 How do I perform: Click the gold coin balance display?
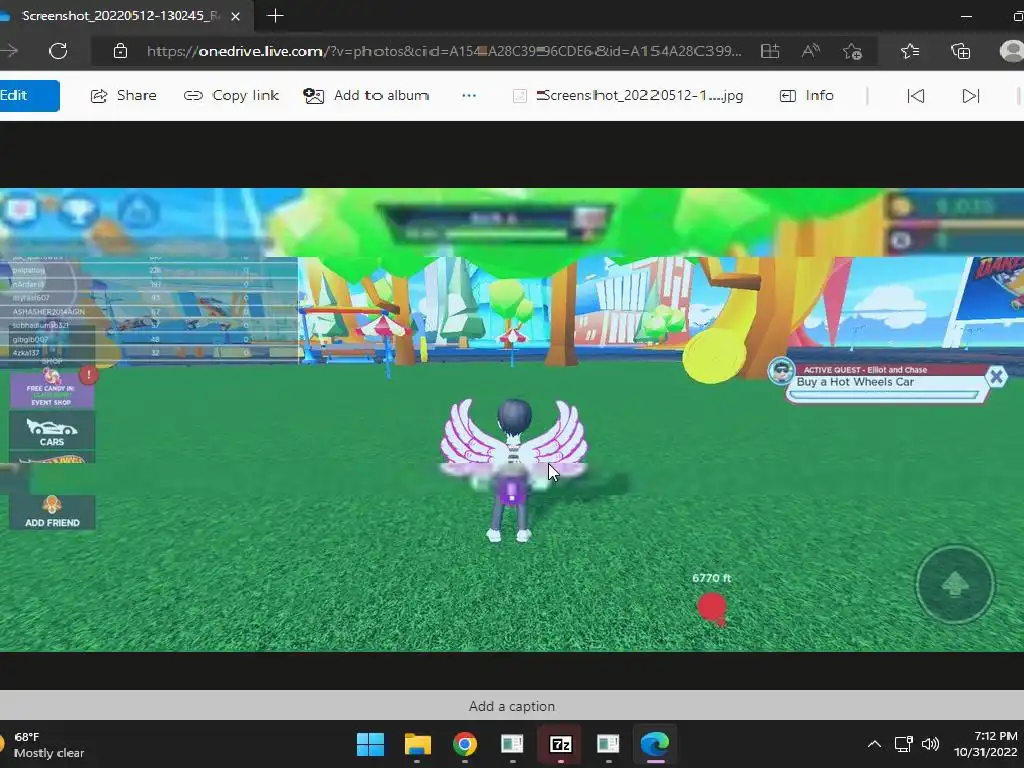955,207
